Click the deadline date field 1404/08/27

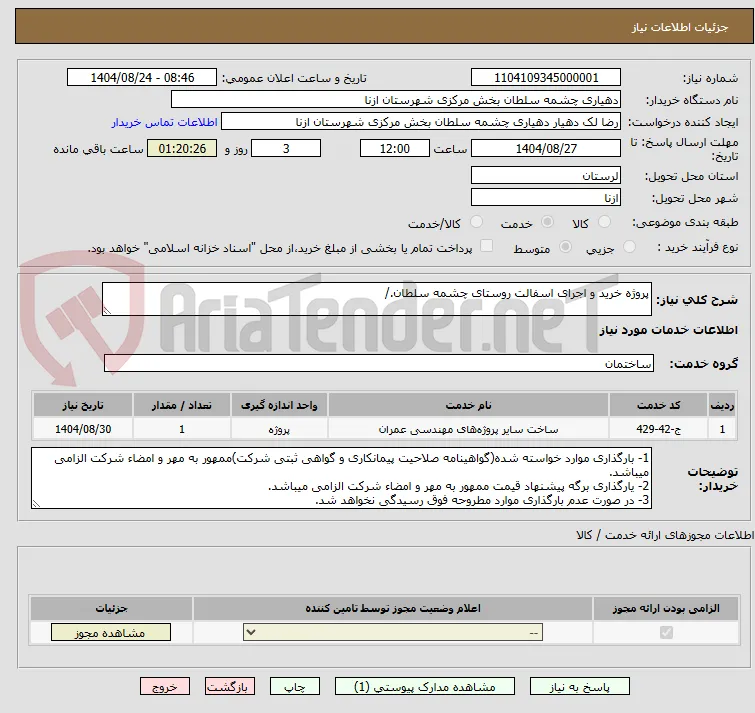click(x=546, y=148)
